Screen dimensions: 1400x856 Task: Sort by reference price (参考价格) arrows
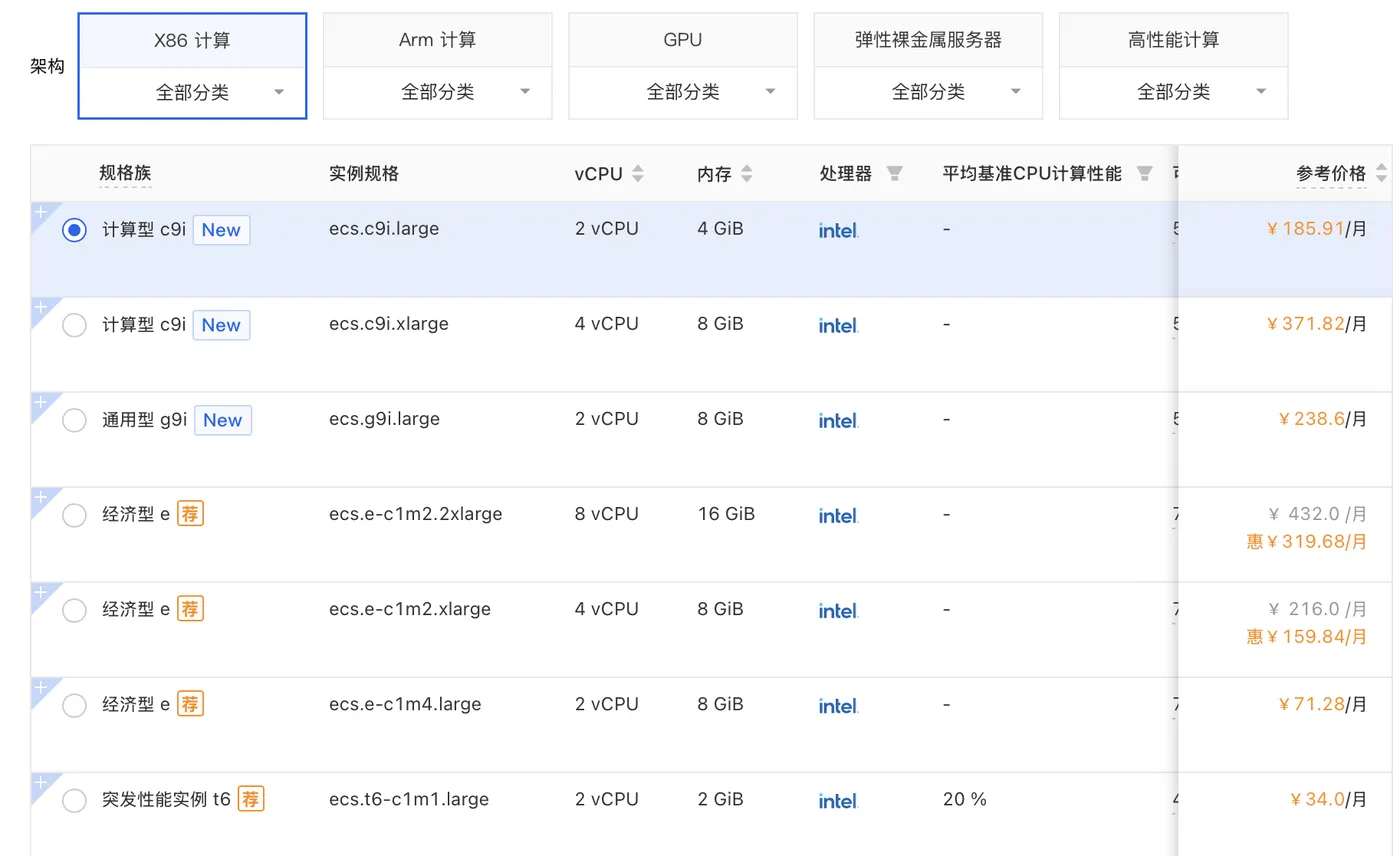tap(1382, 173)
